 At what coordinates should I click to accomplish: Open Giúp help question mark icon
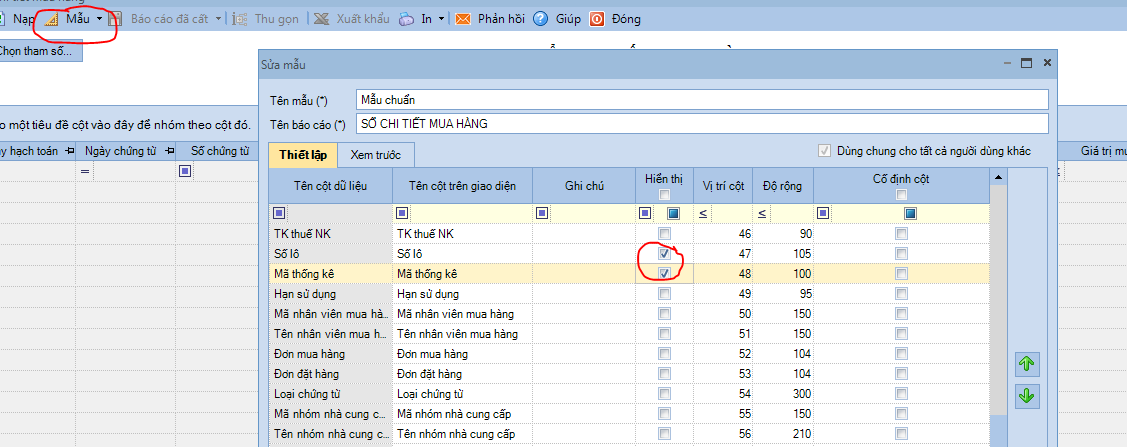click(x=540, y=19)
